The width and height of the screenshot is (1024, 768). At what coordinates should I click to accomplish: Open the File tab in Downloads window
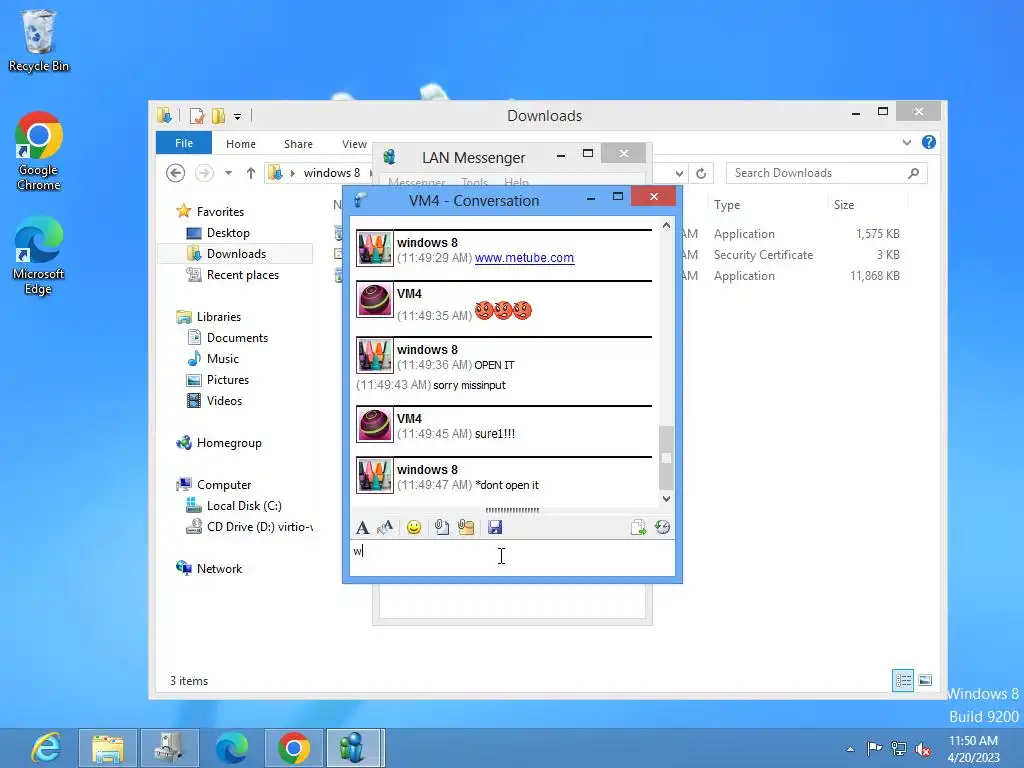pyautogui.click(x=184, y=143)
